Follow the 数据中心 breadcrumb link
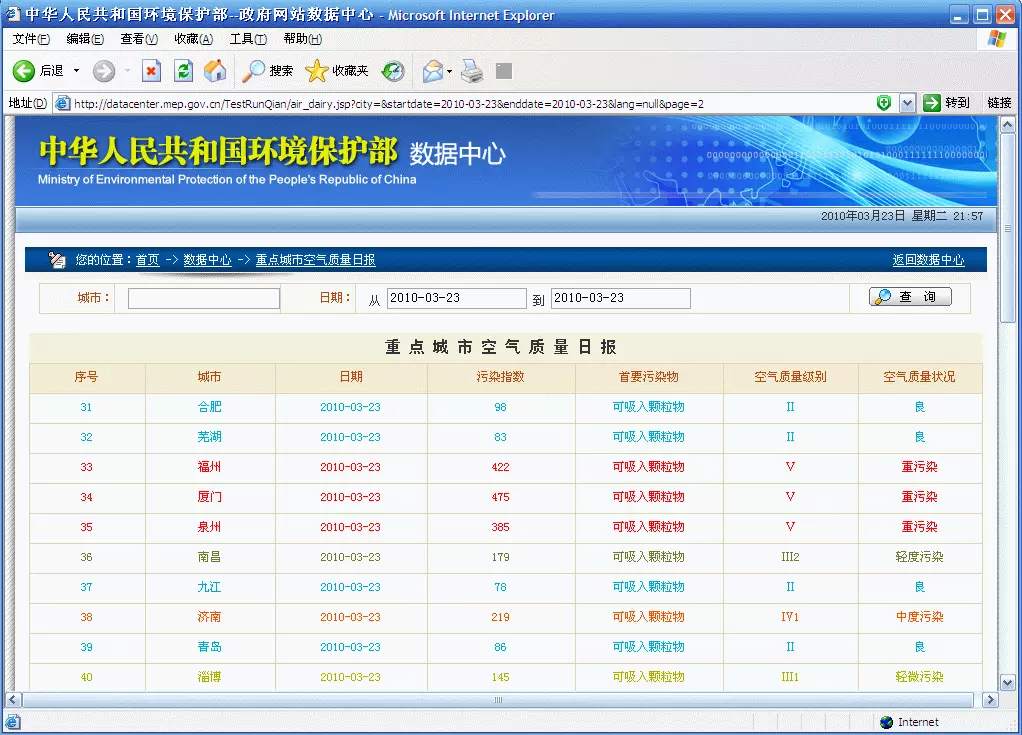The height and width of the screenshot is (735, 1022). coord(207,260)
